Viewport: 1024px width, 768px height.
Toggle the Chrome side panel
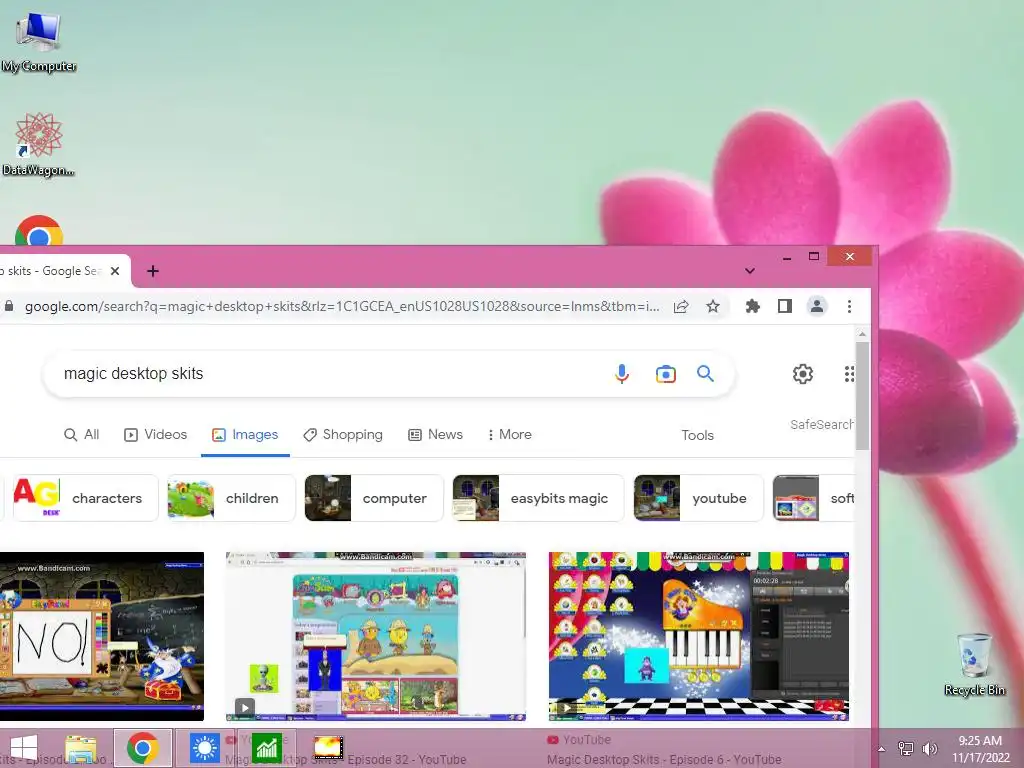(784, 306)
